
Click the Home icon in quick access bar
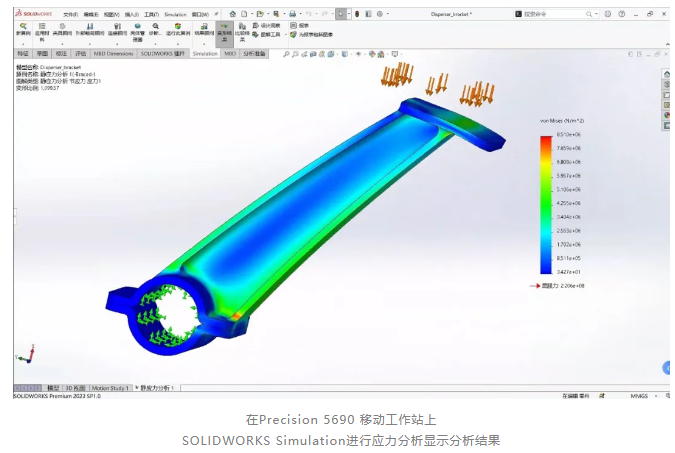pos(232,14)
